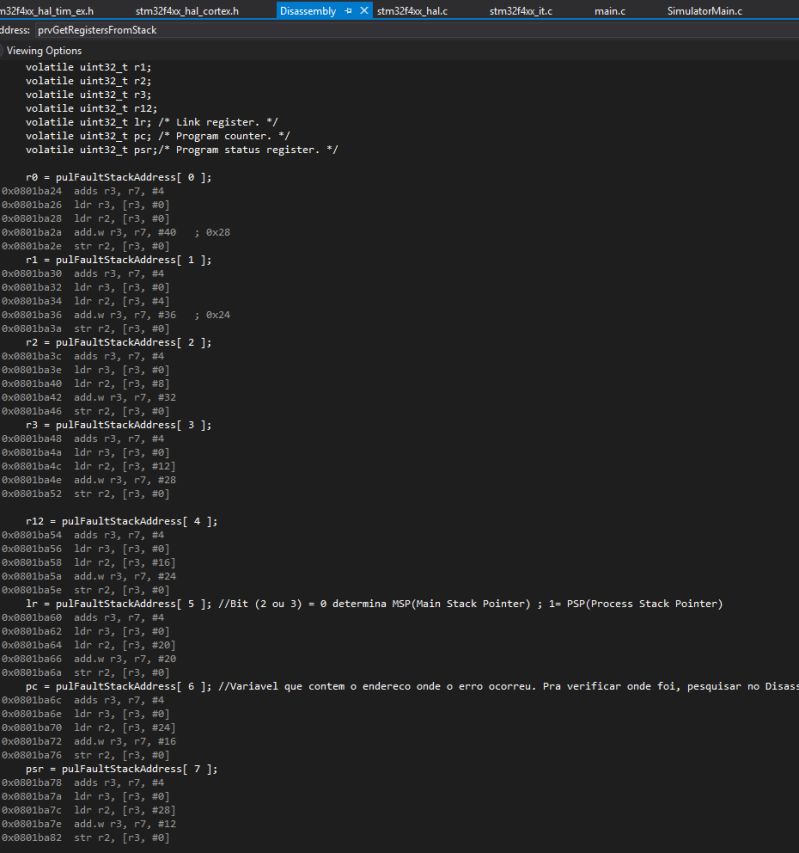Click source line 'pc = pulFaultStackAddress[ 6 ];'

tap(119, 687)
